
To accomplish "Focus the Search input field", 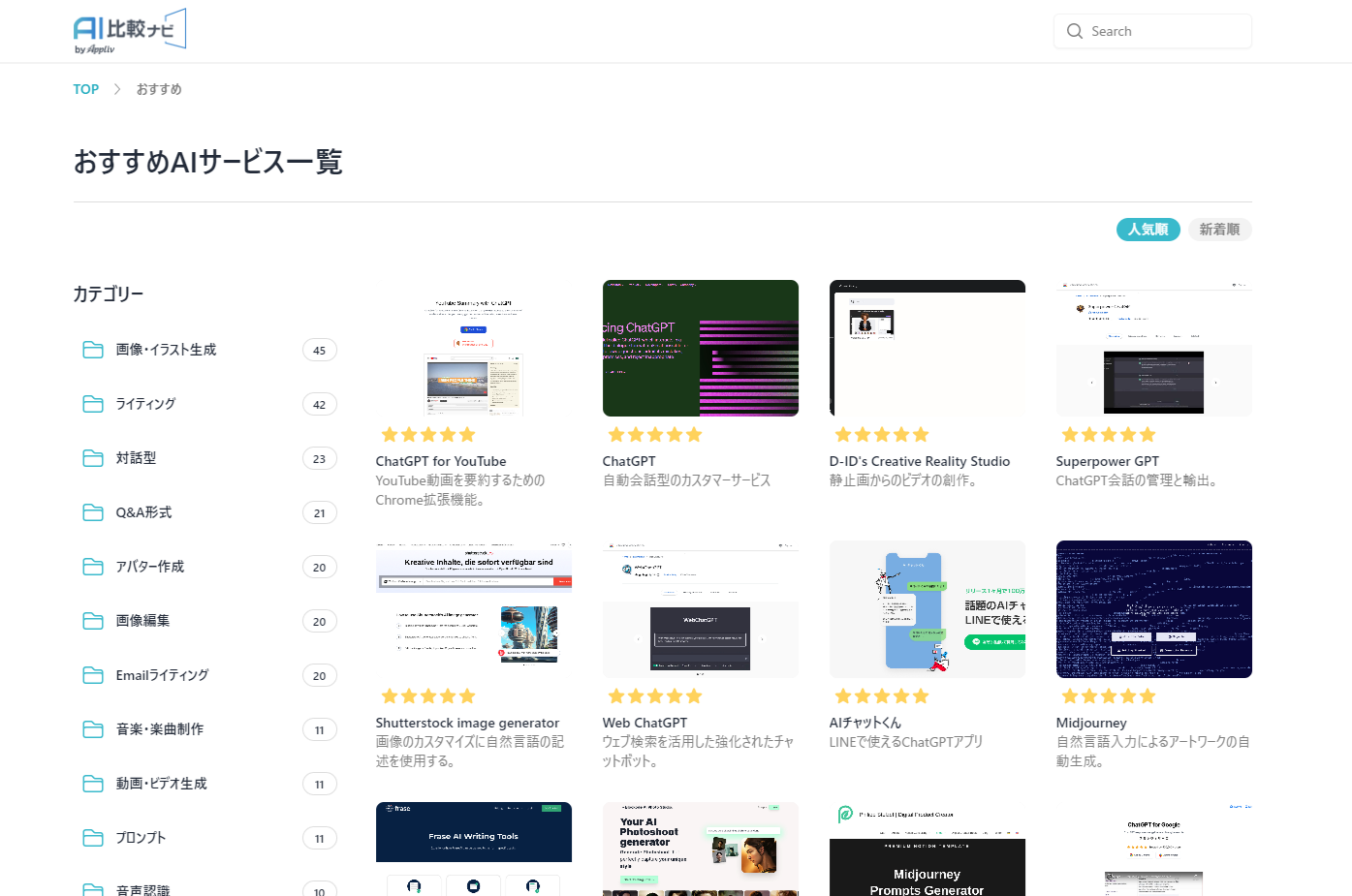I will (x=1152, y=31).
